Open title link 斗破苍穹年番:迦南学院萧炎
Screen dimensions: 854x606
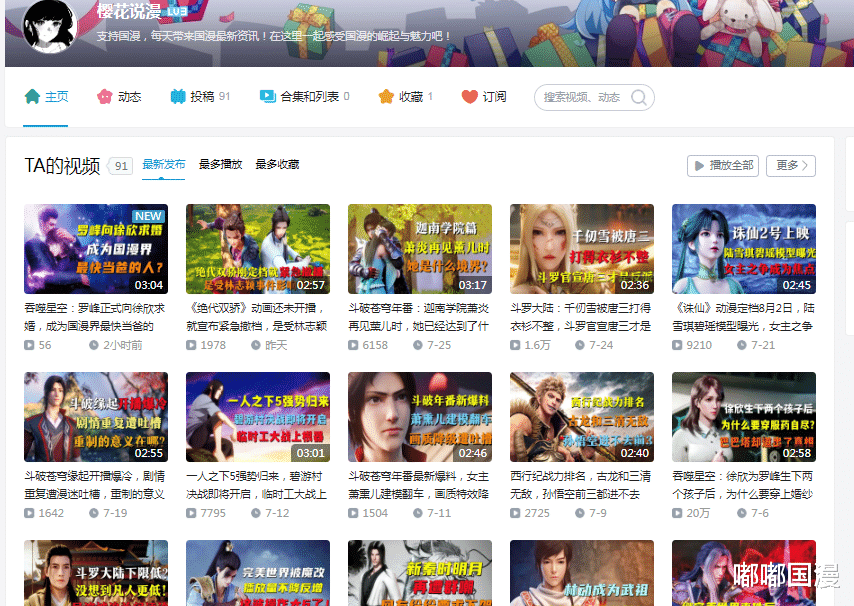[x=419, y=317]
